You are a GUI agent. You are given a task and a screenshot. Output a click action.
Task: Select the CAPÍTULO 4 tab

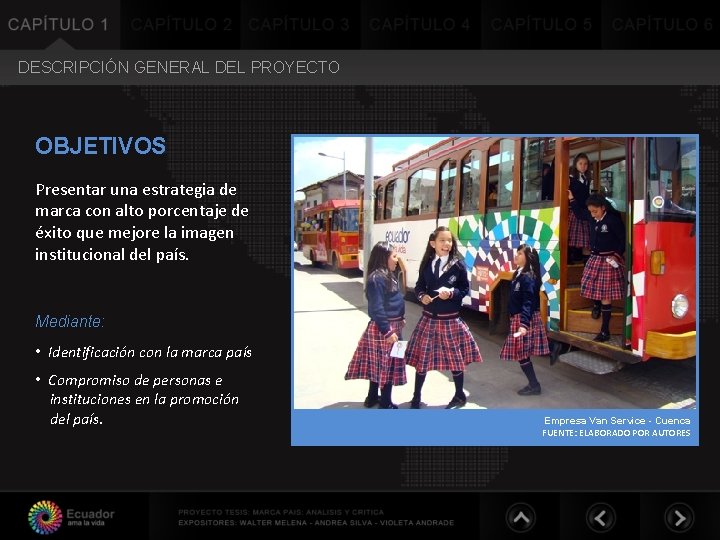tap(421, 24)
